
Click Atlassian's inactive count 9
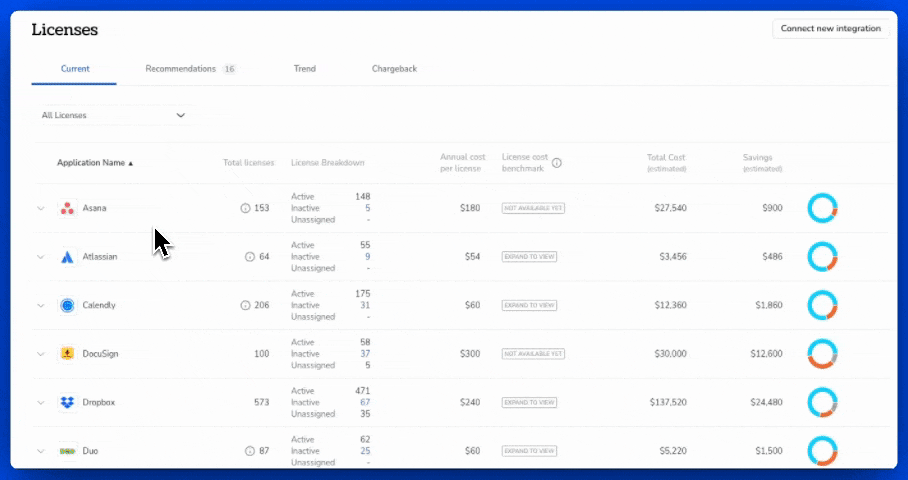tap(368, 257)
